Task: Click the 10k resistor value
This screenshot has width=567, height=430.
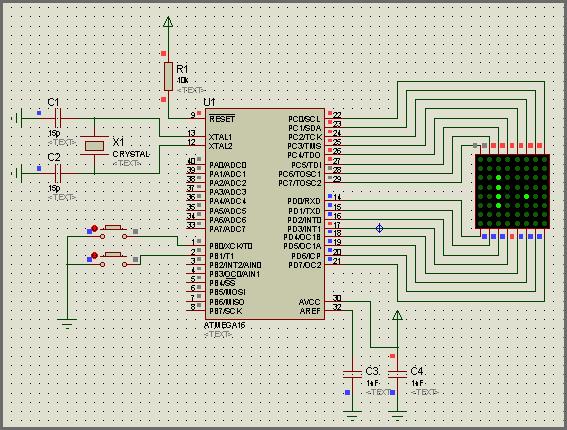Action: click(182, 80)
